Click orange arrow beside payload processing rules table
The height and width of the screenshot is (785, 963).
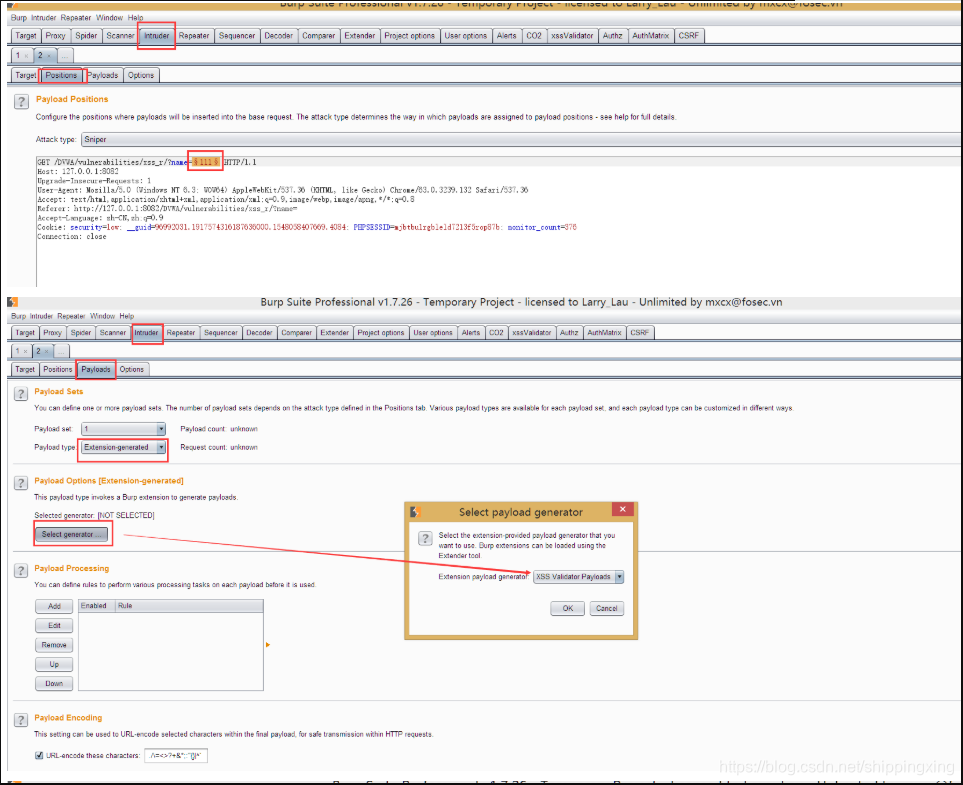click(268, 645)
